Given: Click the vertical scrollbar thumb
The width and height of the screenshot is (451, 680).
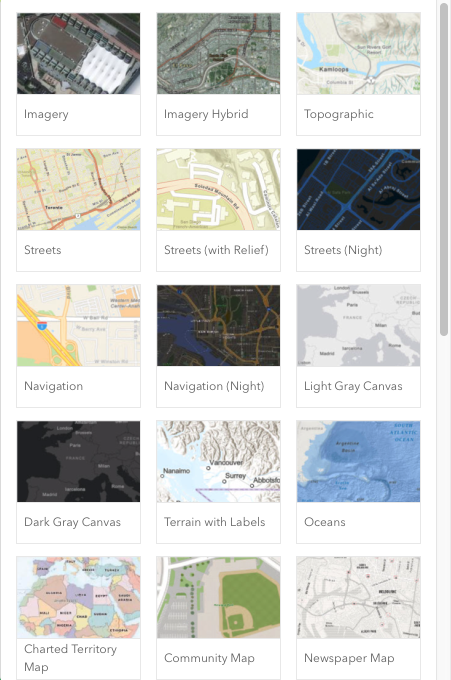Looking at the screenshot, I should pyautogui.click(x=444, y=170).
